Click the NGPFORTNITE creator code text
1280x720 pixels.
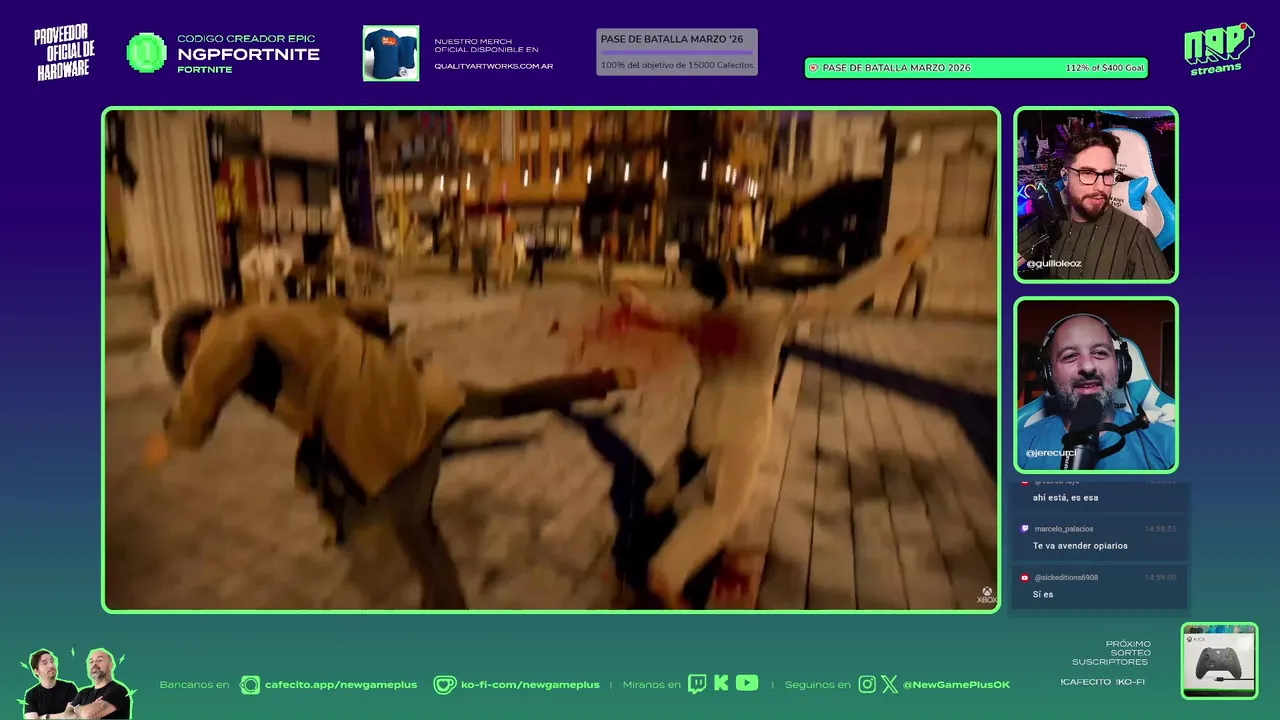click(248, 55)
